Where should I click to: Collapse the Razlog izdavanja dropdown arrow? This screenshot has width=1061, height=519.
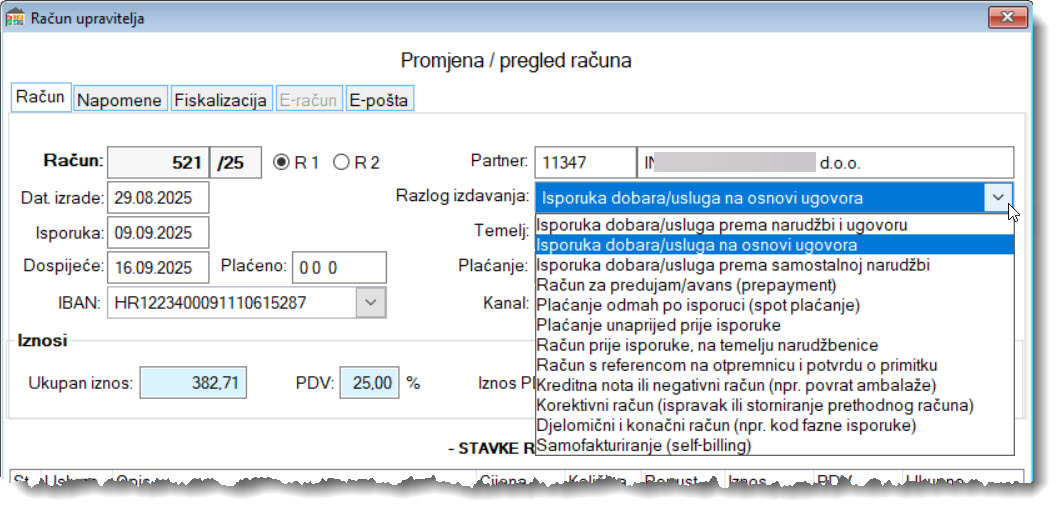click(x=999, y=197)
